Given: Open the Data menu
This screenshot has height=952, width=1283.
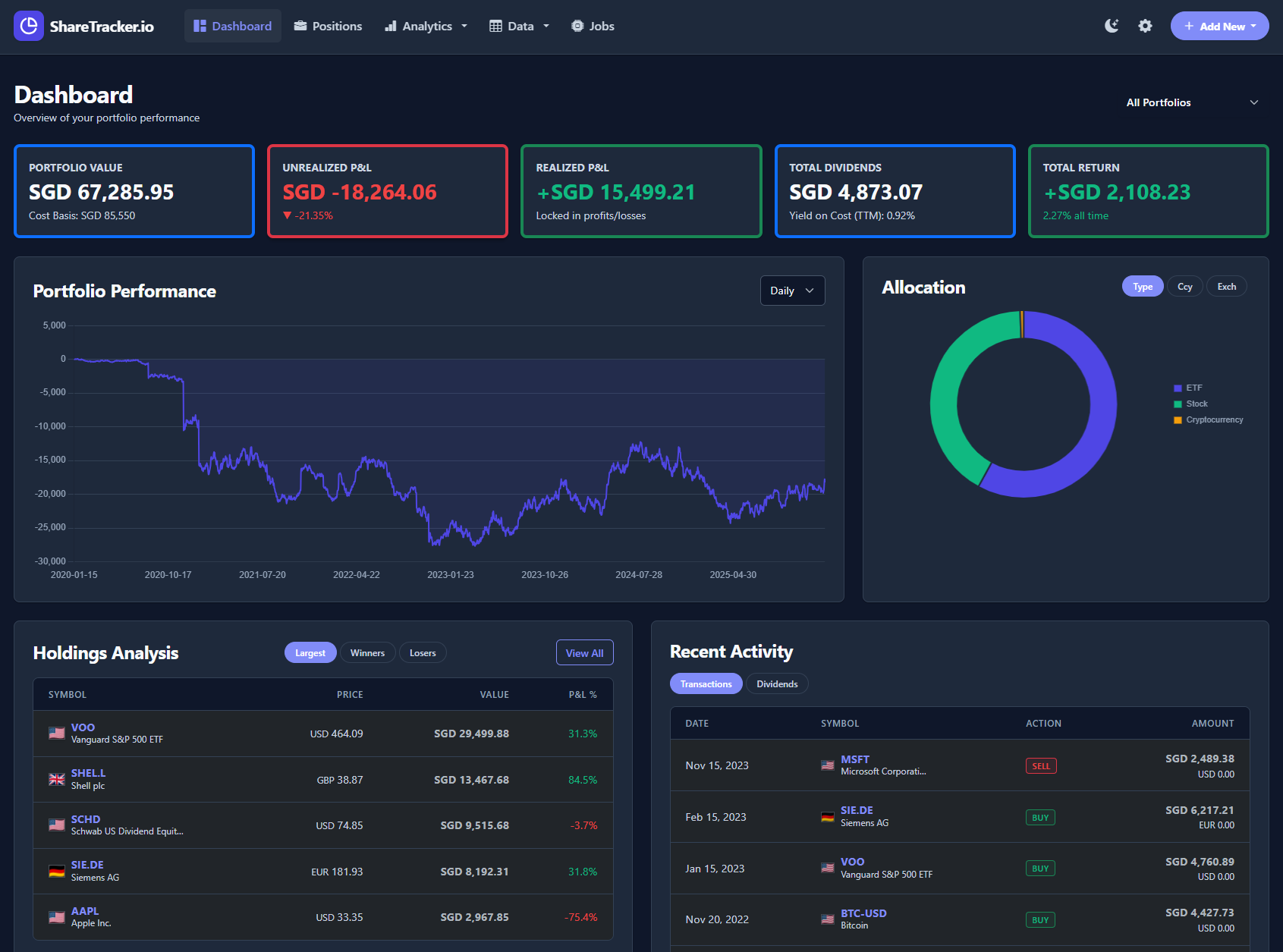Looking at the screenshot, I should point(519,25).
